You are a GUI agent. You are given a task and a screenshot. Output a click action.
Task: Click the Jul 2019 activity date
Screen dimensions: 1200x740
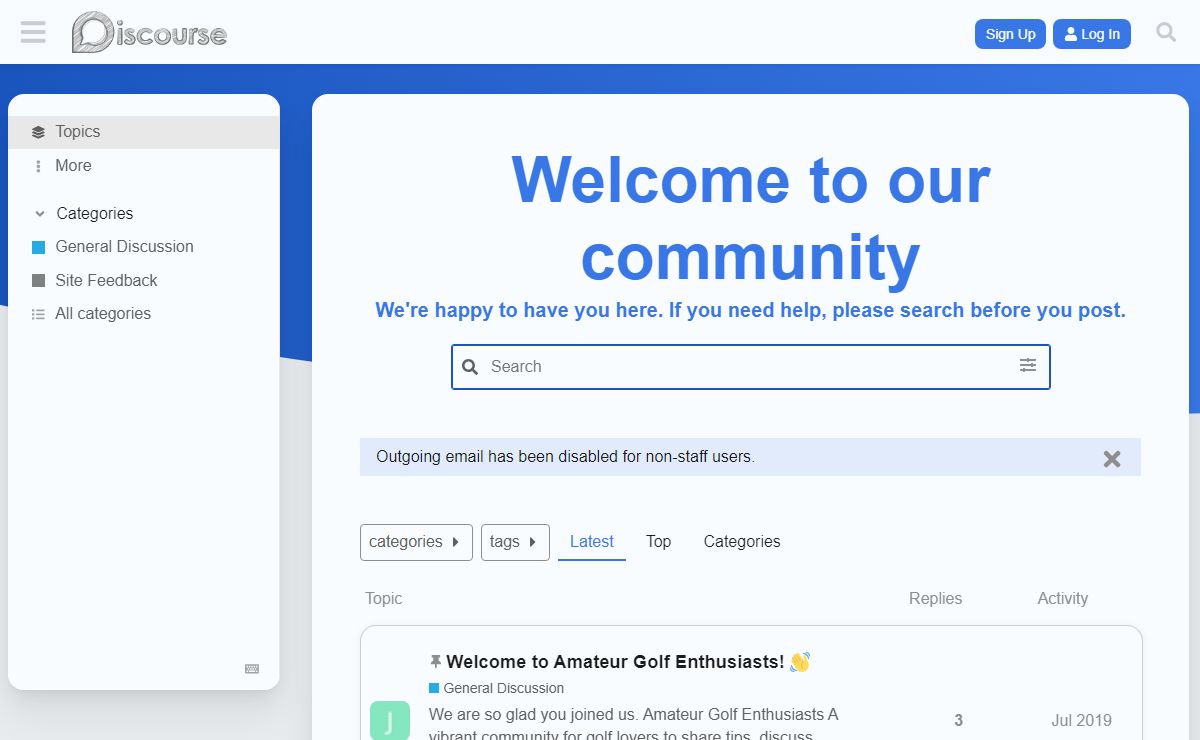point(1081,720)
